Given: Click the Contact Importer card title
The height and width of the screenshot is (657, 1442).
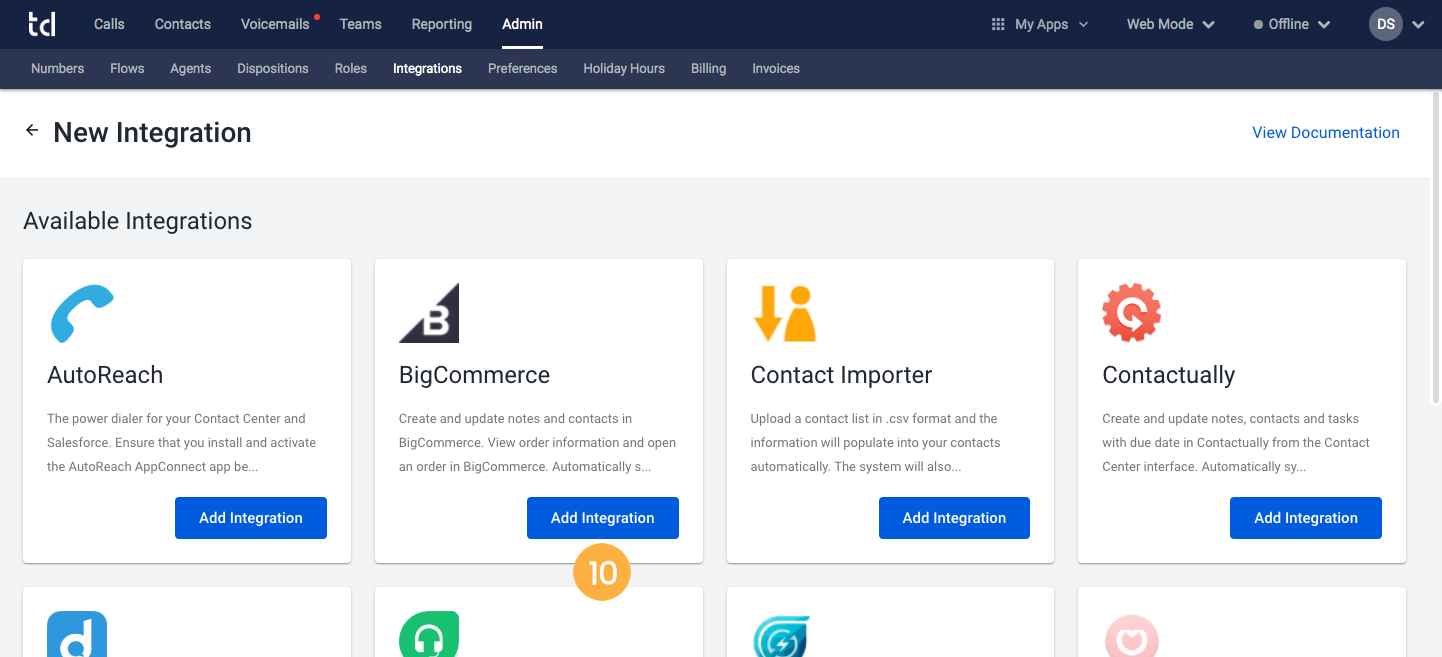Looking at the screenshot, I should click(x=841, y=375).
